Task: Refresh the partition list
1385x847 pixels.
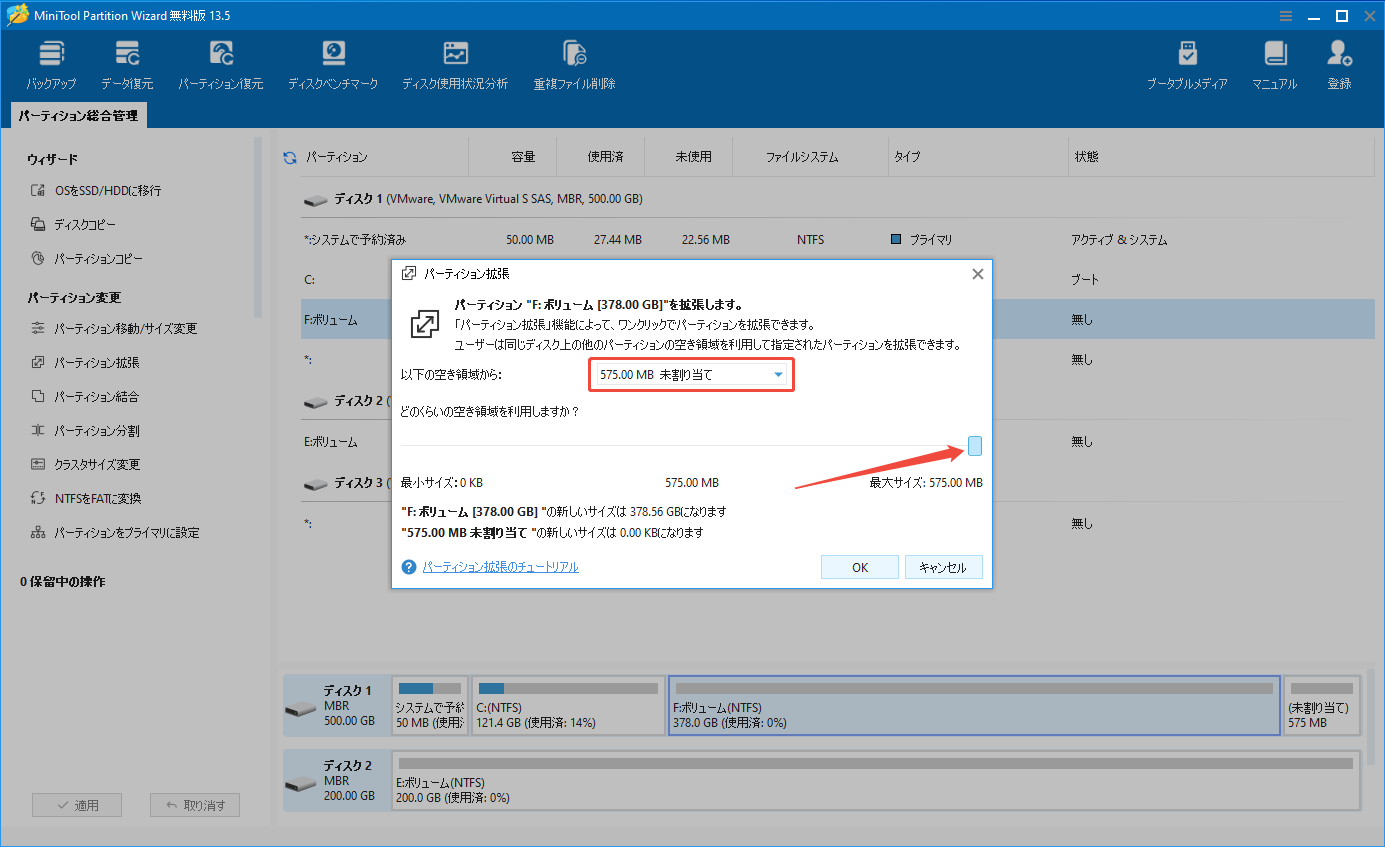Action: [288, 156]
